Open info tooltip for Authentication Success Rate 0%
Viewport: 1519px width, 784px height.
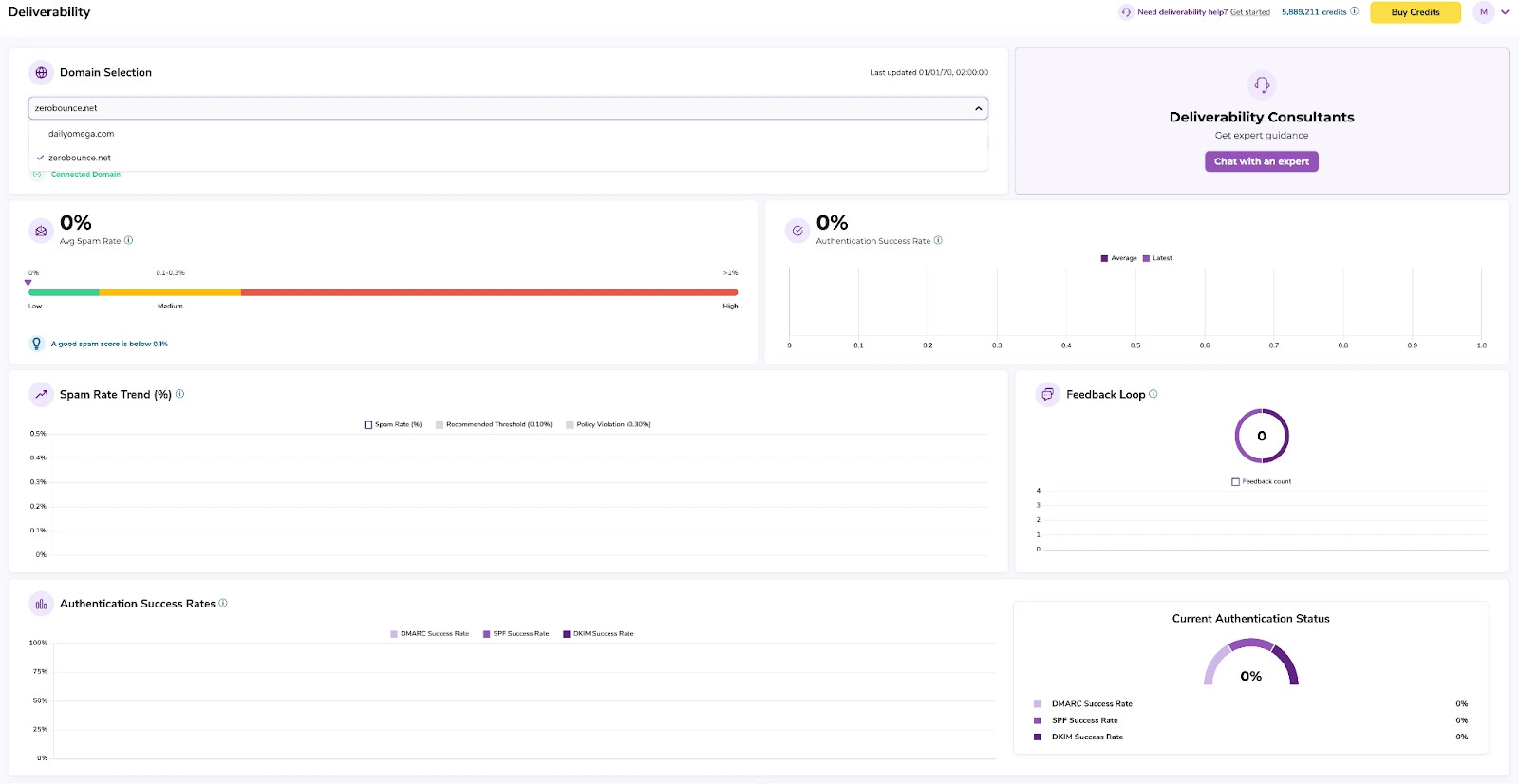coord(938,240)
